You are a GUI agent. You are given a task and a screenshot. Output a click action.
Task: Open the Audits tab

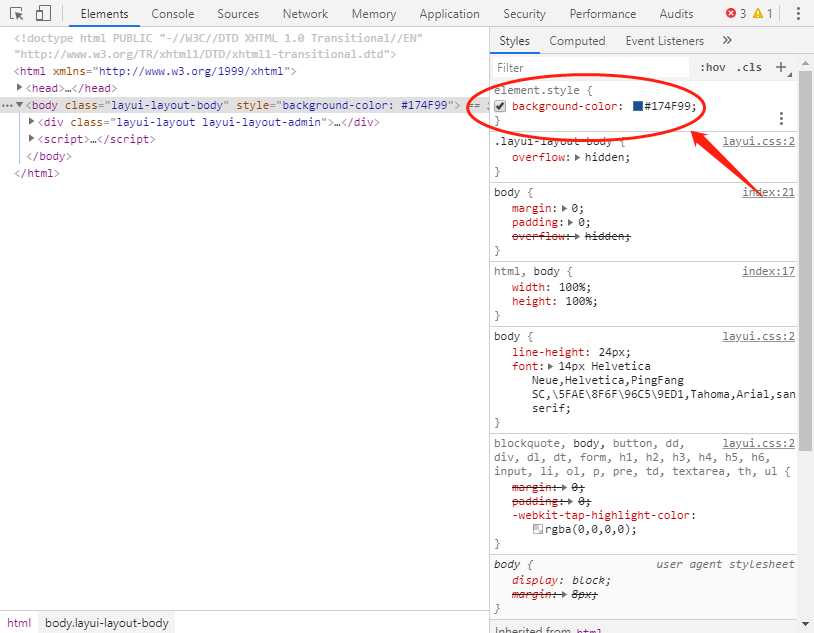tap(676, 14)
